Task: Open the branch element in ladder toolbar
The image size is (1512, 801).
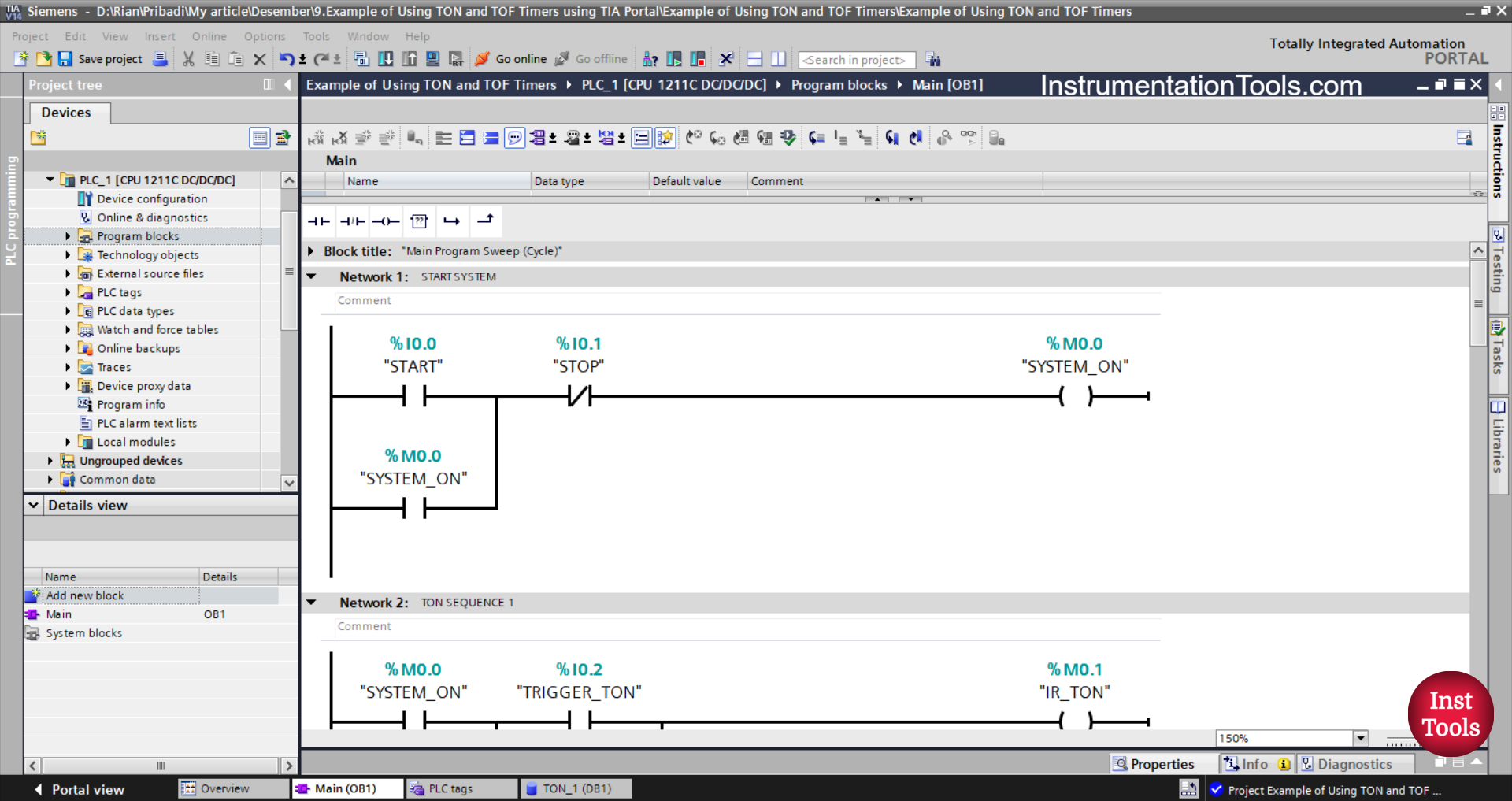Action: click(452, 221)
